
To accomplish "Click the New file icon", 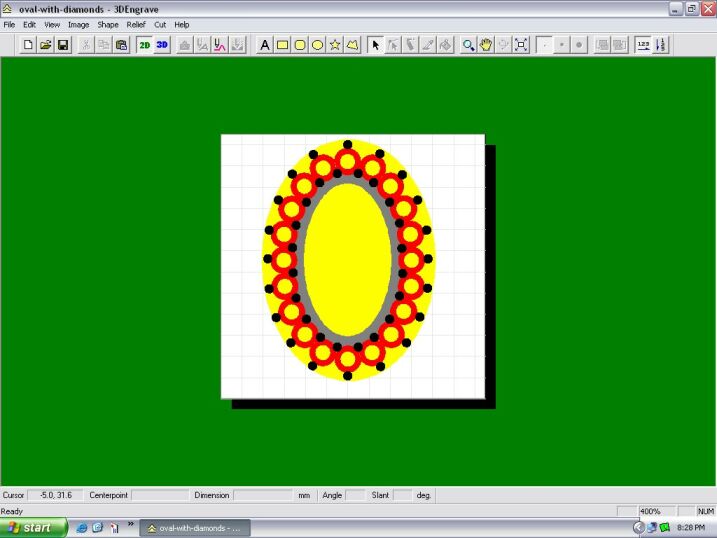I will pos(28,45).
